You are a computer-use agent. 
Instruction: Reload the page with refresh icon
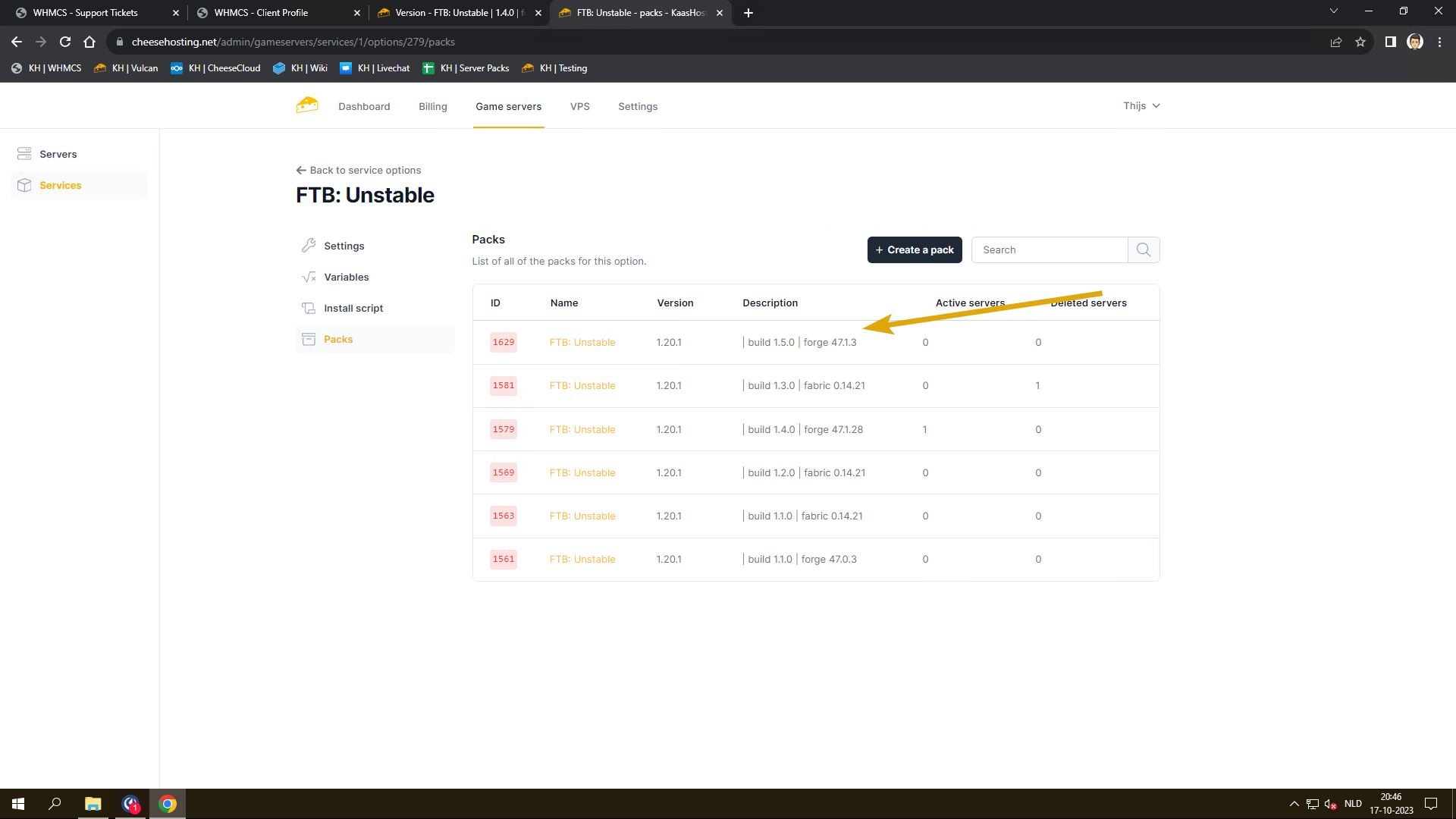(x=65, y=42)
